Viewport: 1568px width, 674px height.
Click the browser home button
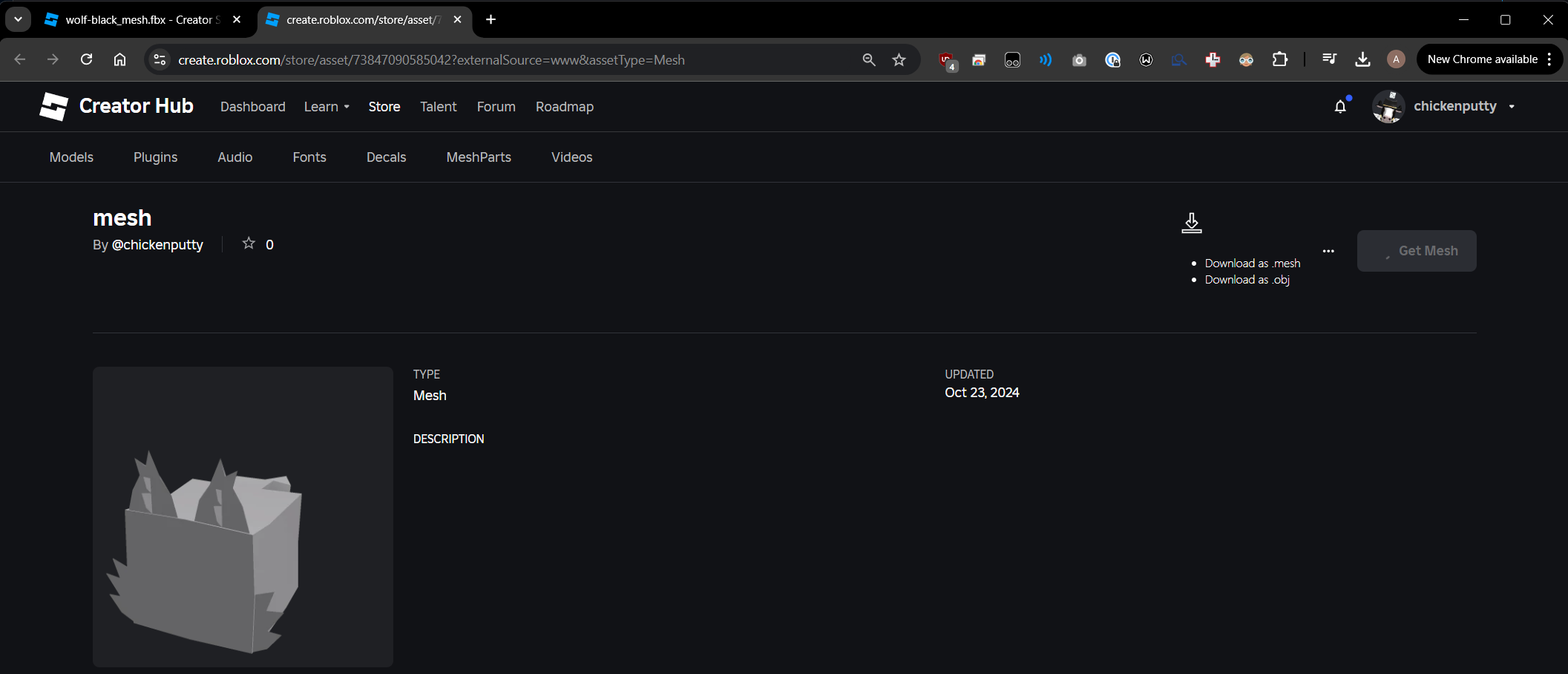point(119,59)
